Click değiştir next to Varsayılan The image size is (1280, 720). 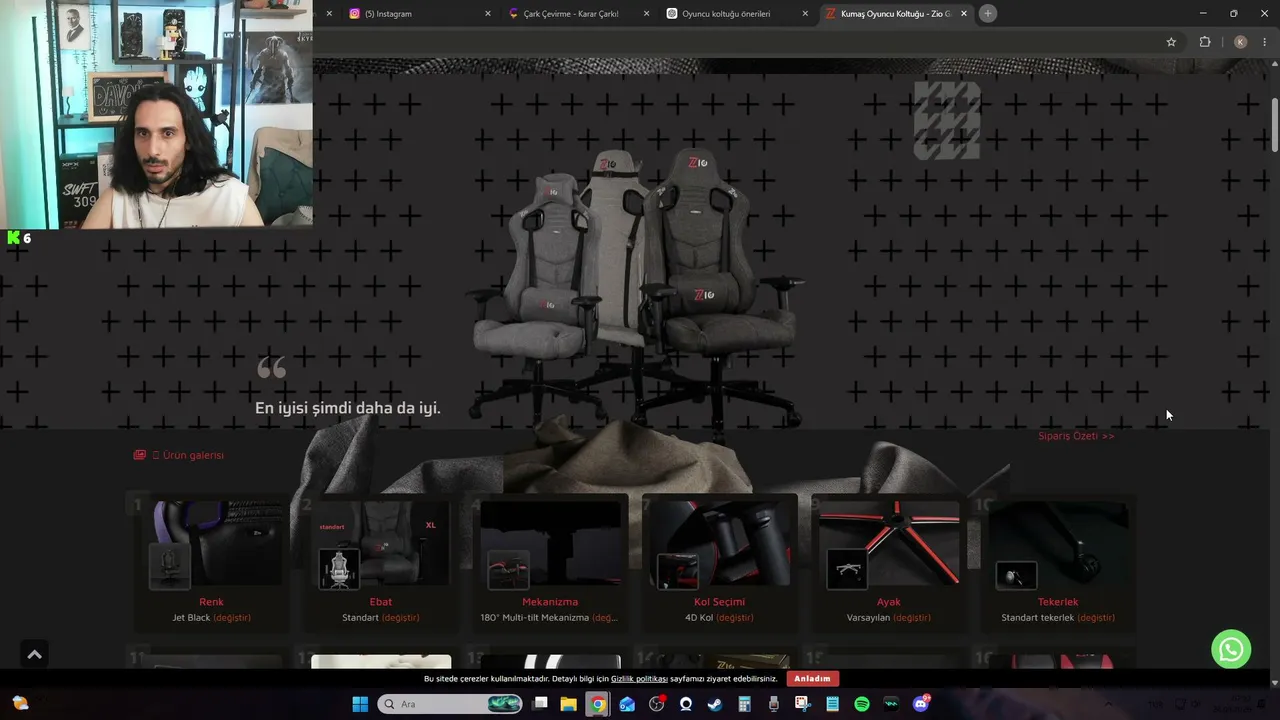point(912,618)
